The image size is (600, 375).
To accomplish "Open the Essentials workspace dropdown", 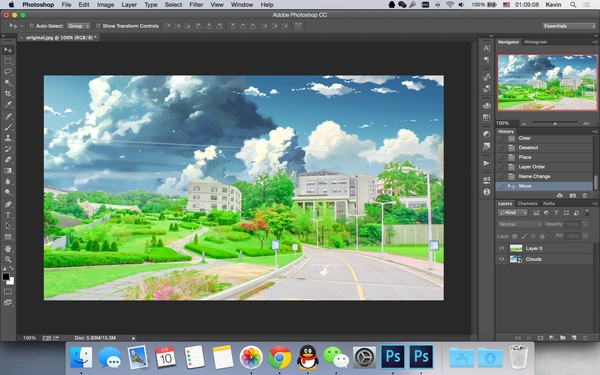I will click(x=569, y=26).
